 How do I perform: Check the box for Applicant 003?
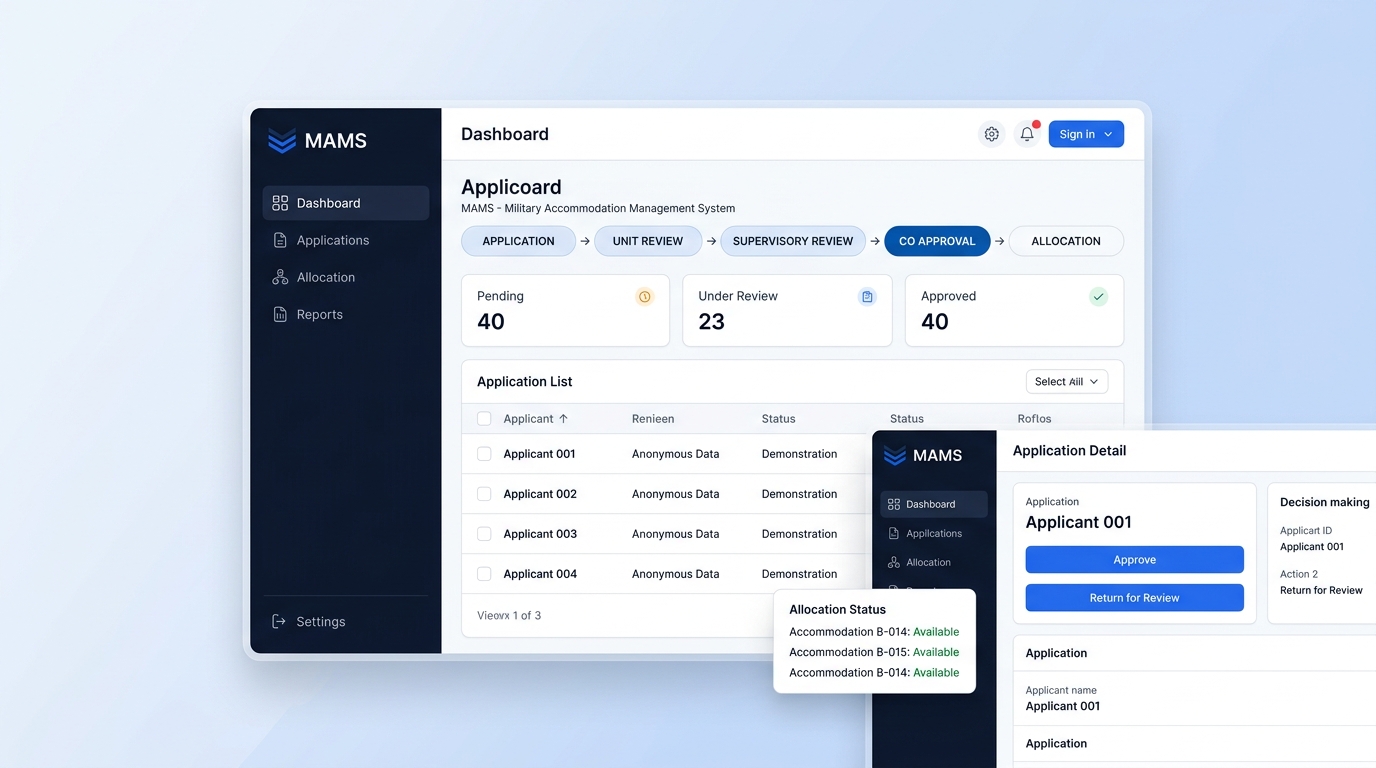484,534
